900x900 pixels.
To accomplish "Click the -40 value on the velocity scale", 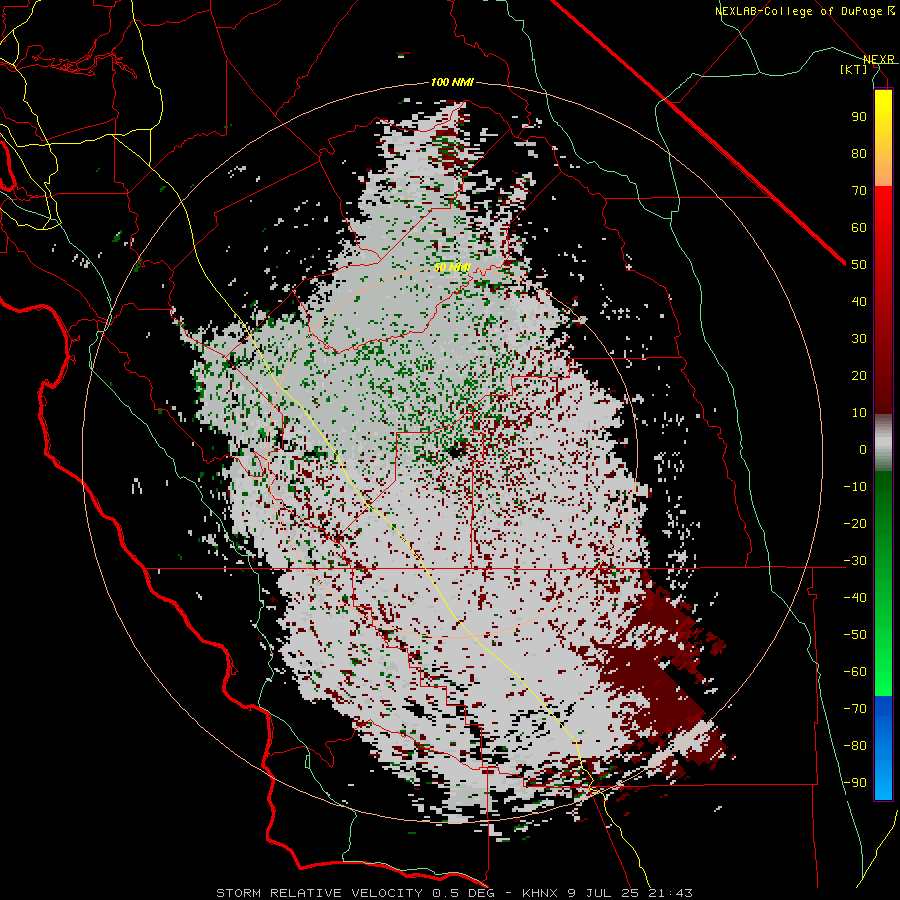I will 855,598.
